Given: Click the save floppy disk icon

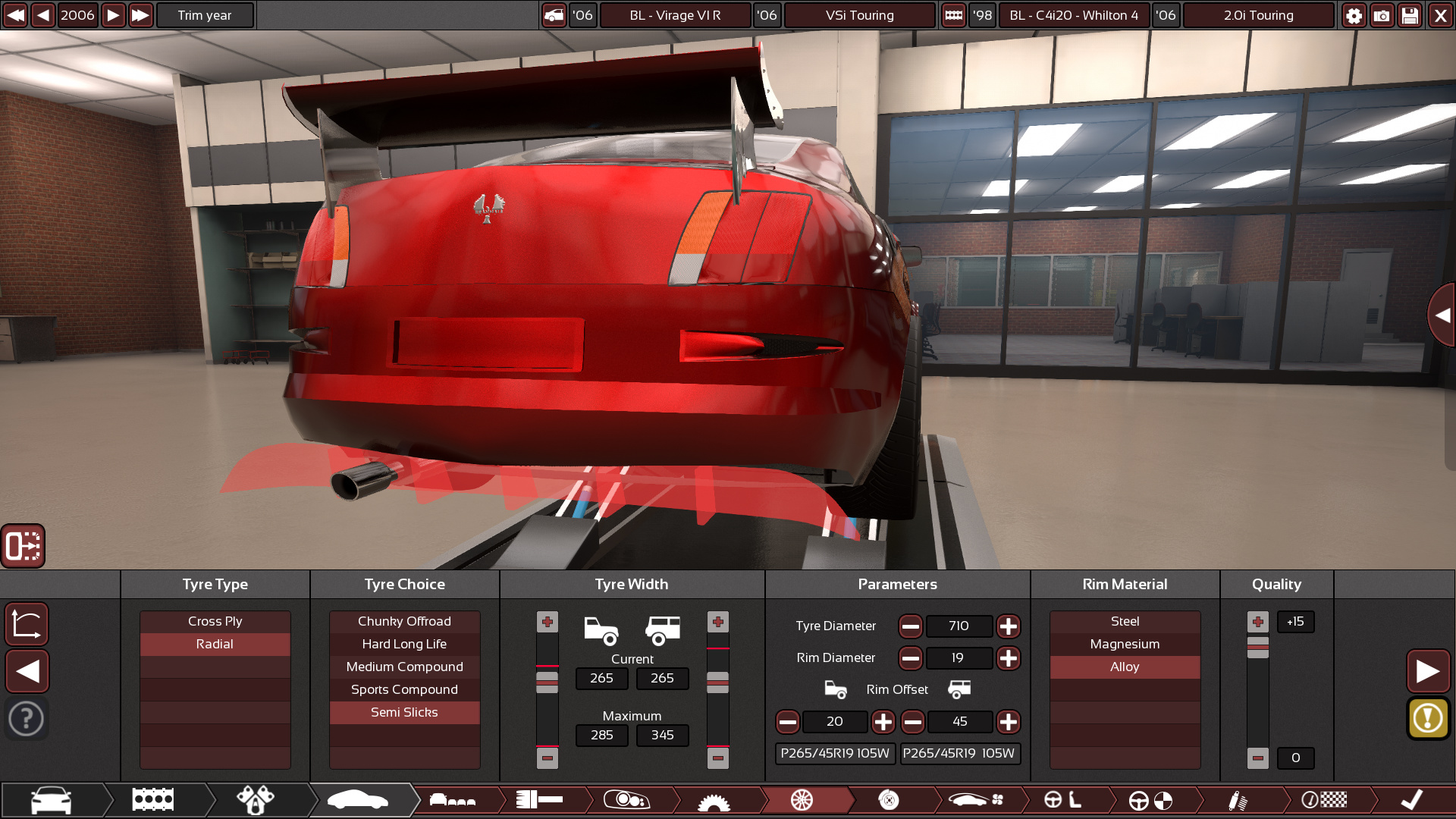Looking at the screenshot, I should pyautogui.click(x=1410, y=15).
